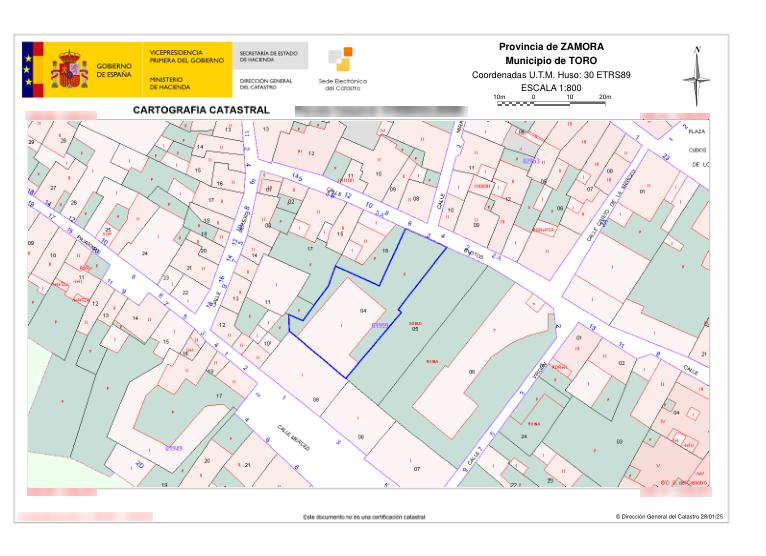Select 'VICEPRESIDENCIA PRIMERA DEL GOBIERNO' header text
Screen dimensions: 766x556
(x=187, y=56)
